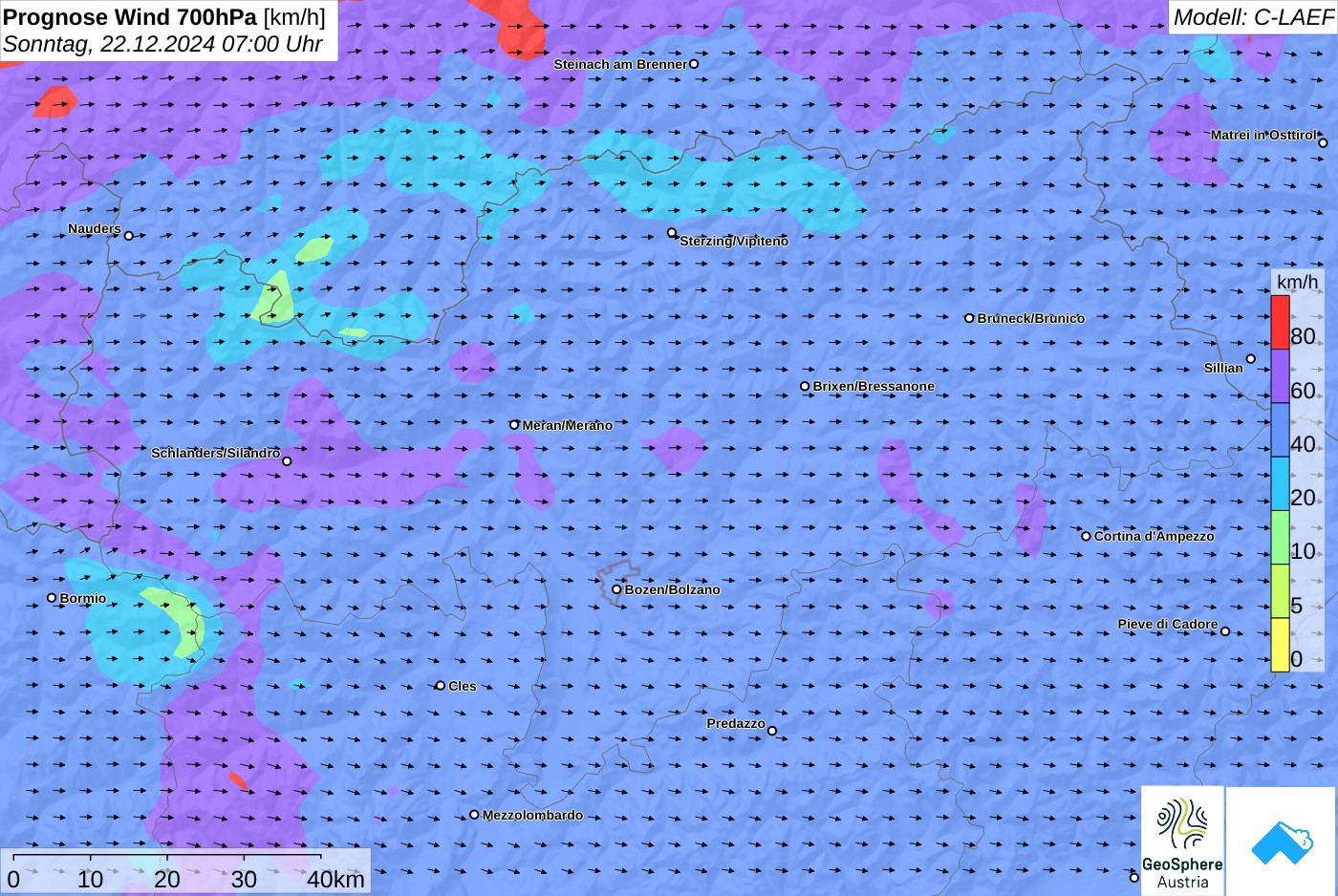The width and height of the screenshot is (1338, 896).
Task: Click the 'Modell: C-LAEF' label
Action: tap(1253, 17)
